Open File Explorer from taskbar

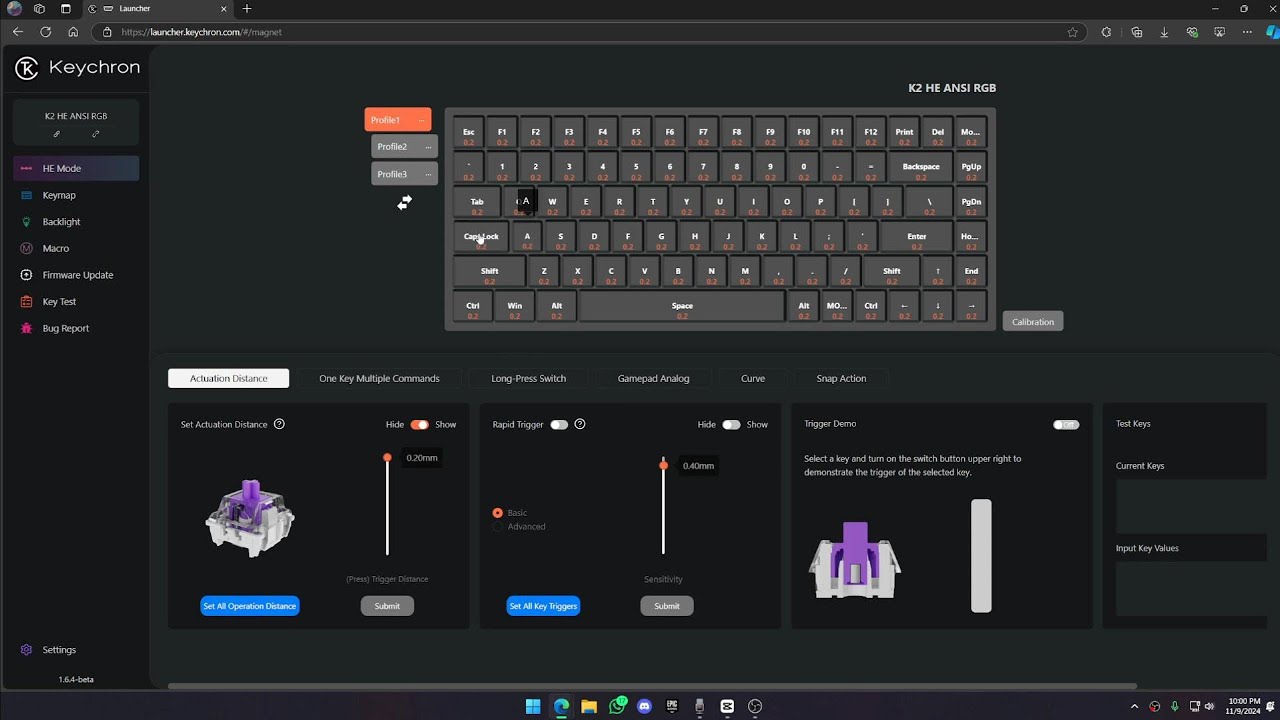click(x=589, y=706)
